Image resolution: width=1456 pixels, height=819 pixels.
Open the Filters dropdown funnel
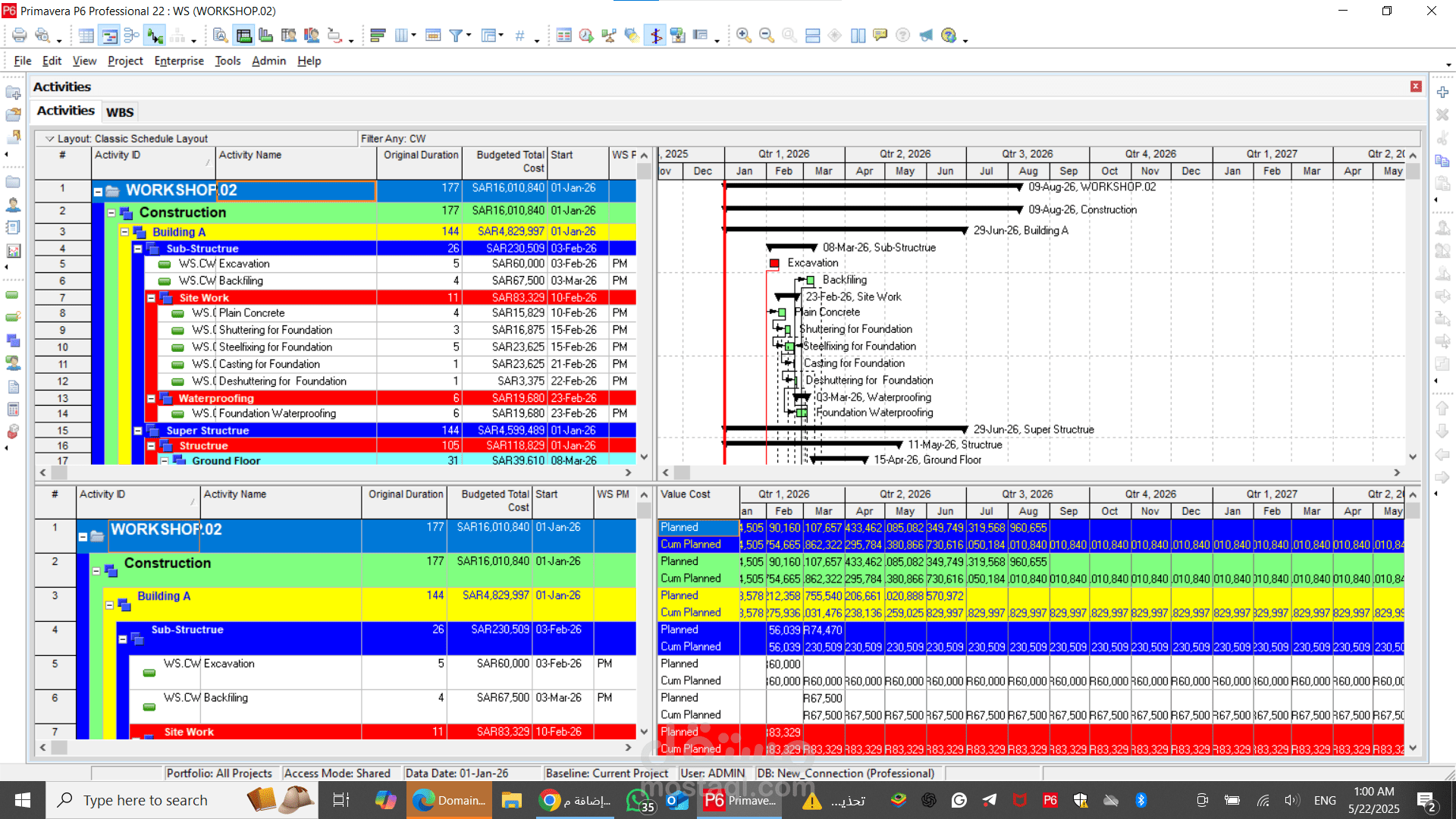[x=459, y=36]
